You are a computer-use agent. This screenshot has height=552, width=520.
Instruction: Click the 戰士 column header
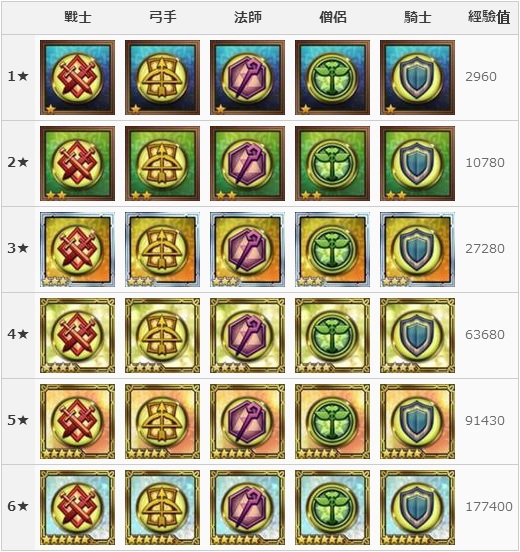coord(77,17)
